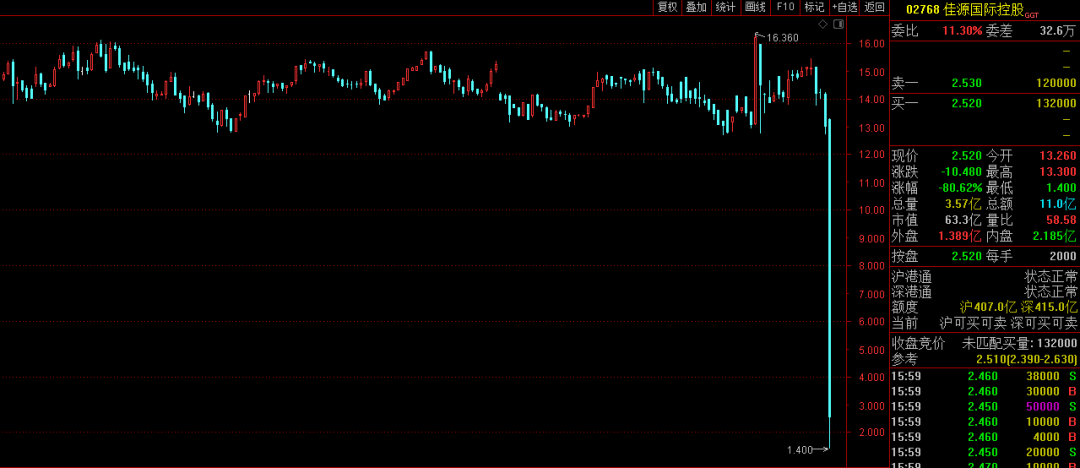Click the trade row 2.460 10000 B
The image size is (1080, 468).
pos(984,422)
